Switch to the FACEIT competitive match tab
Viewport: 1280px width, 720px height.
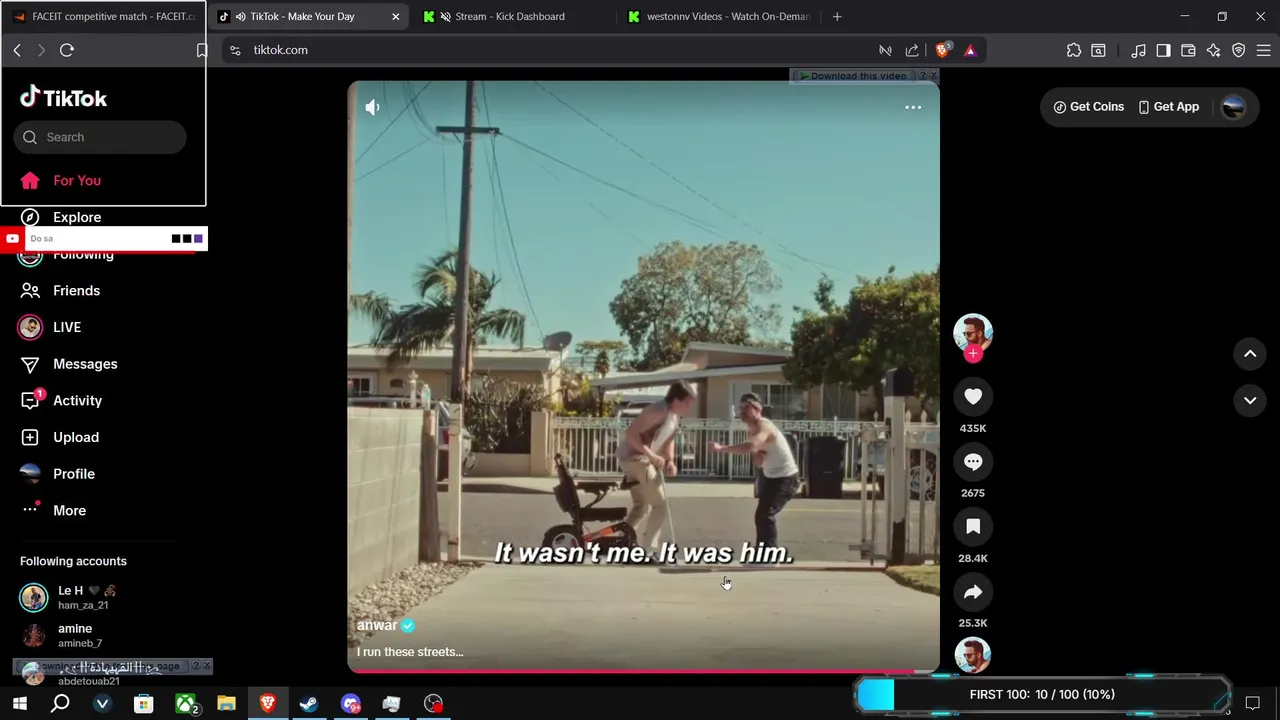[x=104, y=16]
